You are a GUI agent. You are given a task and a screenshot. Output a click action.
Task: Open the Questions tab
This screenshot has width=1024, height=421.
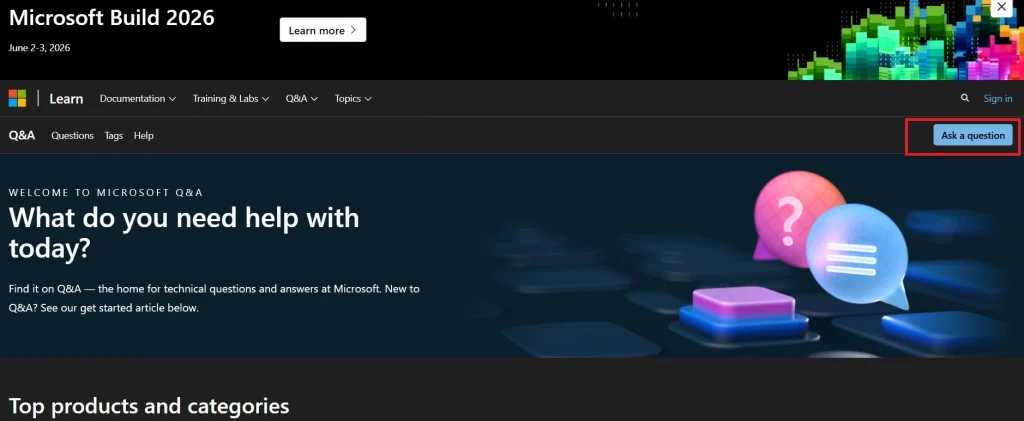72,136
